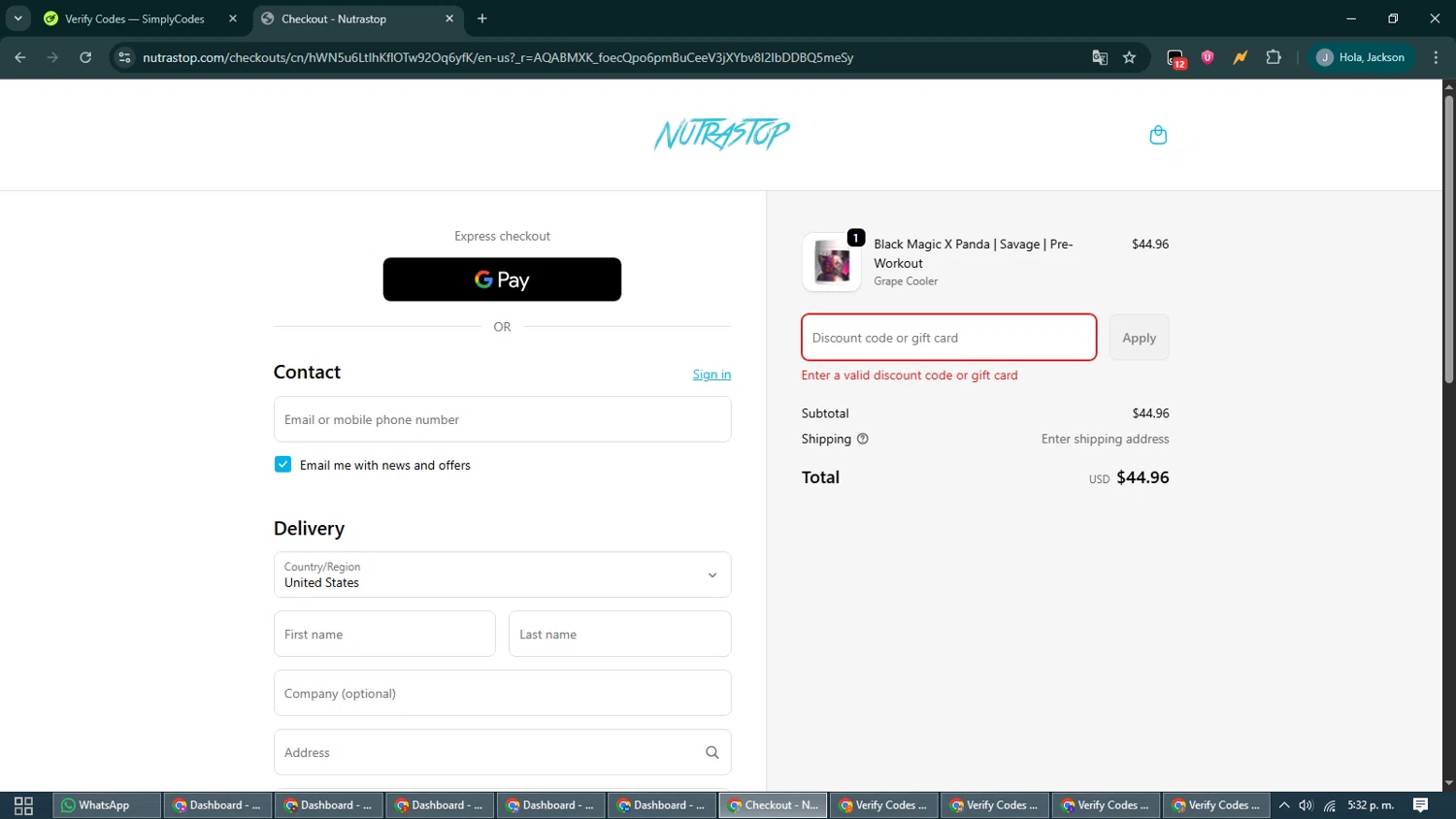Click the Email or mobile phone number field
This screenshot has height=819, width=1456.
(x=502, y=419)
